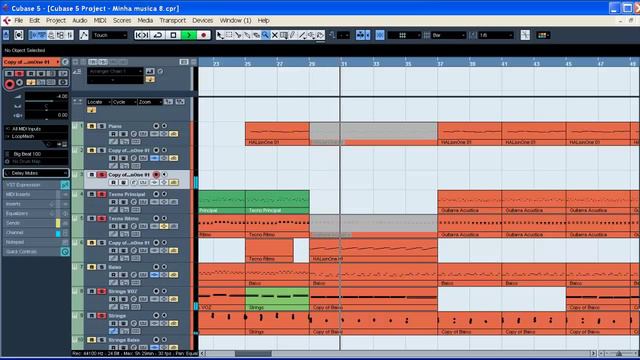Screen dimensions: 640x360
Task: Disable record on selected Copy of track 3
Action: coord(156,175)
